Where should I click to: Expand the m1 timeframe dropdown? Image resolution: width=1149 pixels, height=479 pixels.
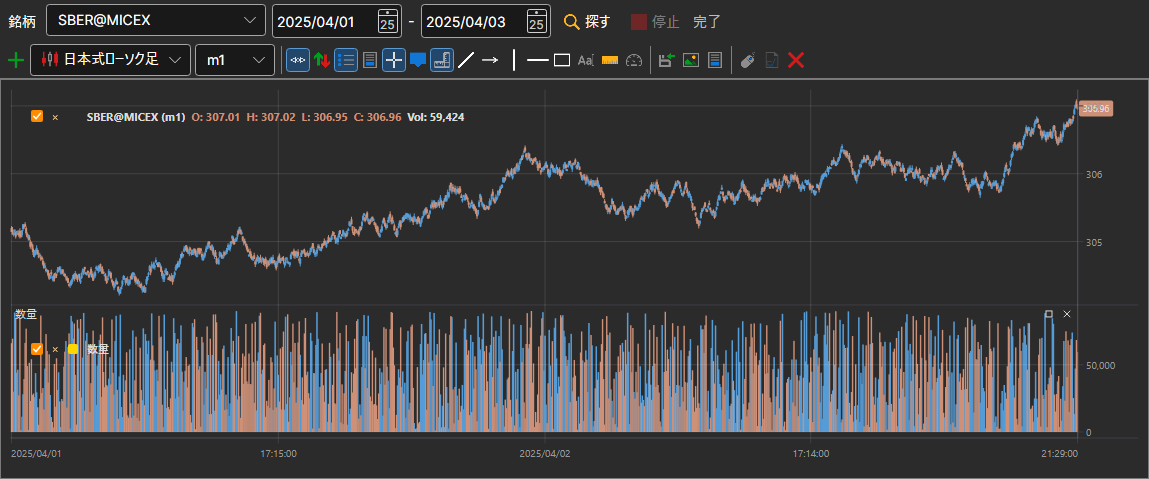click(x=235, y=60)
